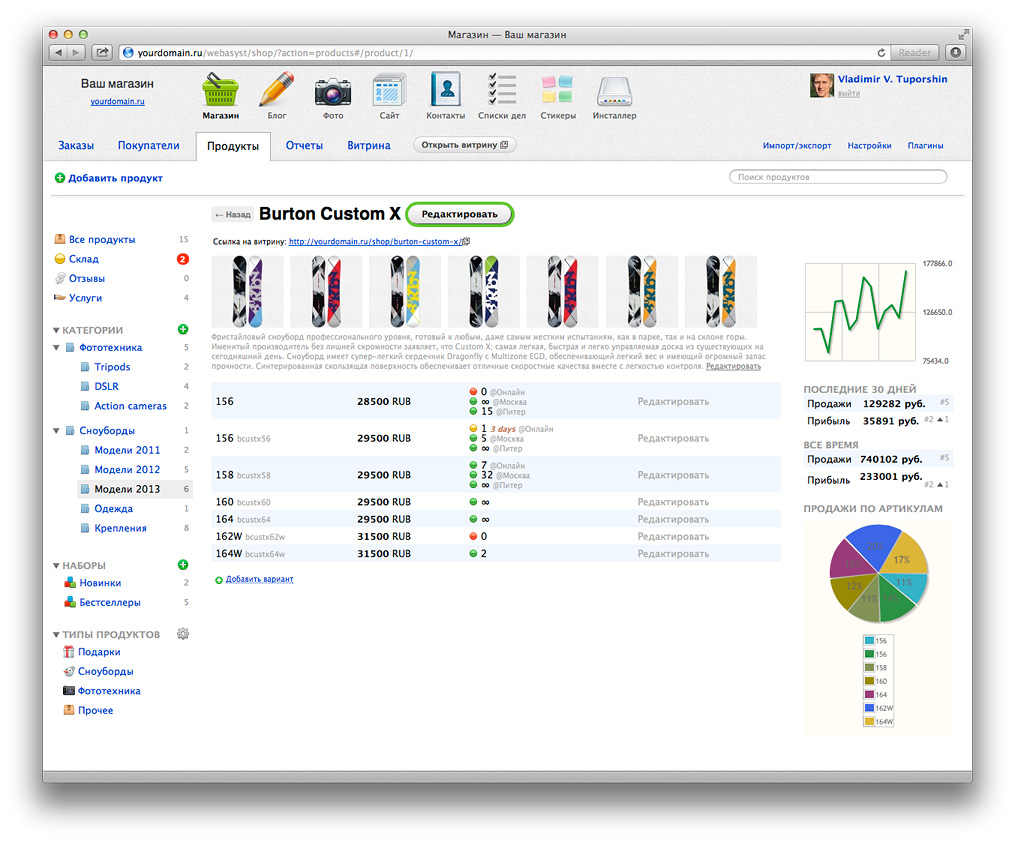This screenshot has width=1015, height=842.
Task: Open Safari downloads button
Action: pos(955,52)
